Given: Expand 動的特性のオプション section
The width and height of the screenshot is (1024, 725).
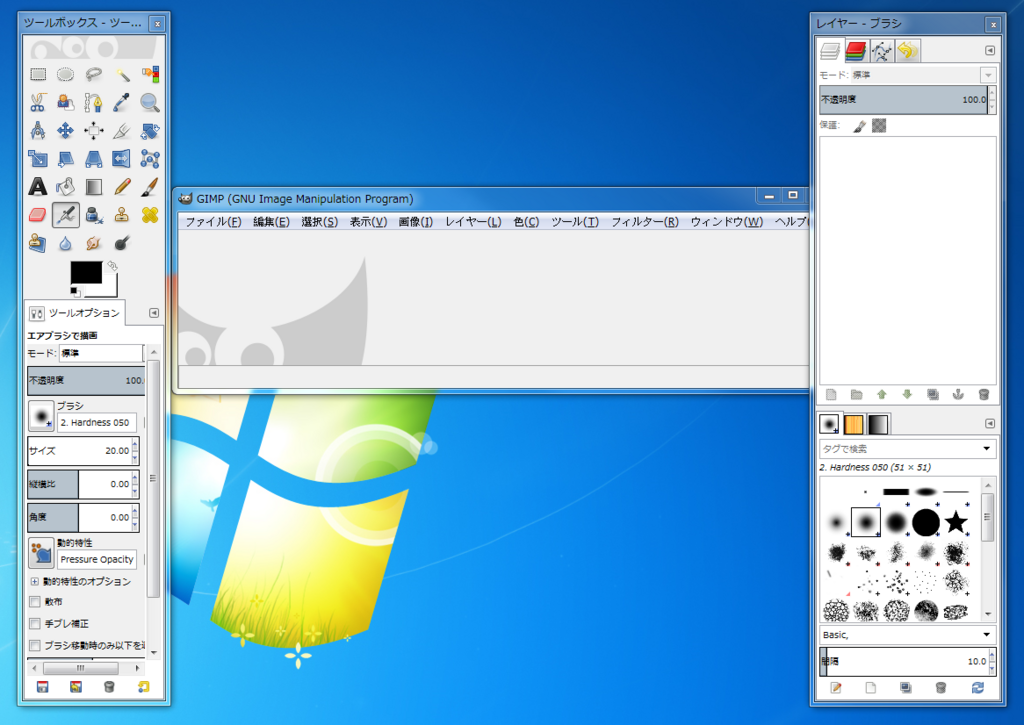Looking at the screenshot, I should pos(35,581).
